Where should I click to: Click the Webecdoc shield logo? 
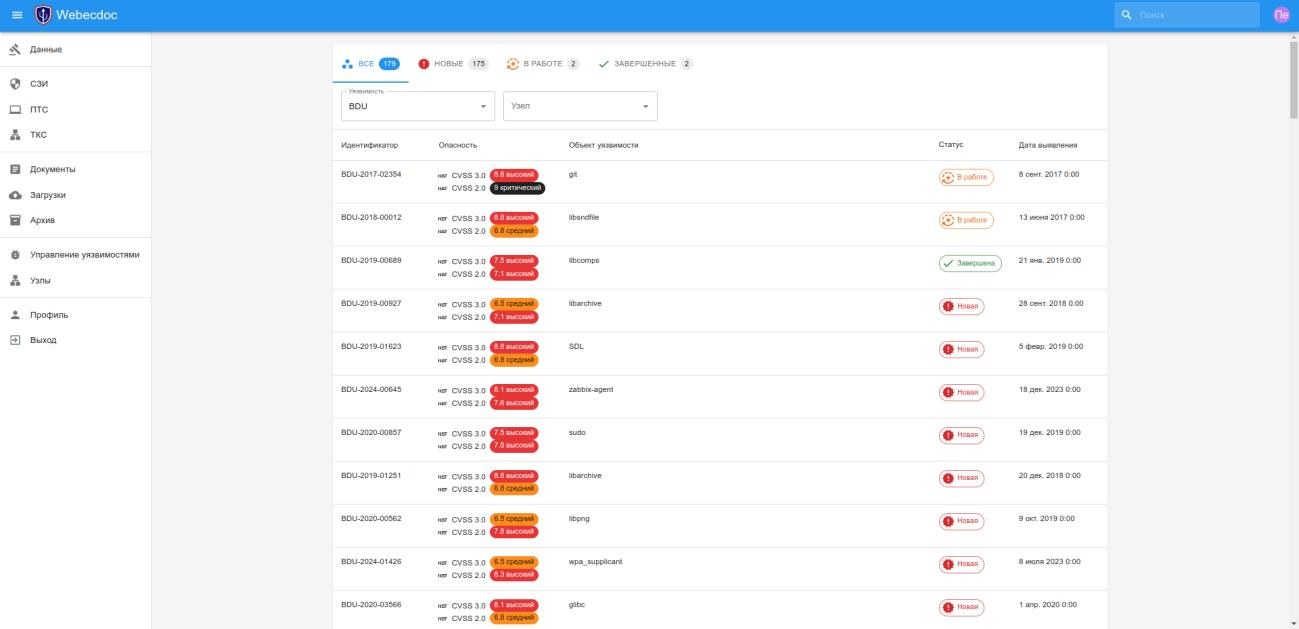[x=43, y=15]
